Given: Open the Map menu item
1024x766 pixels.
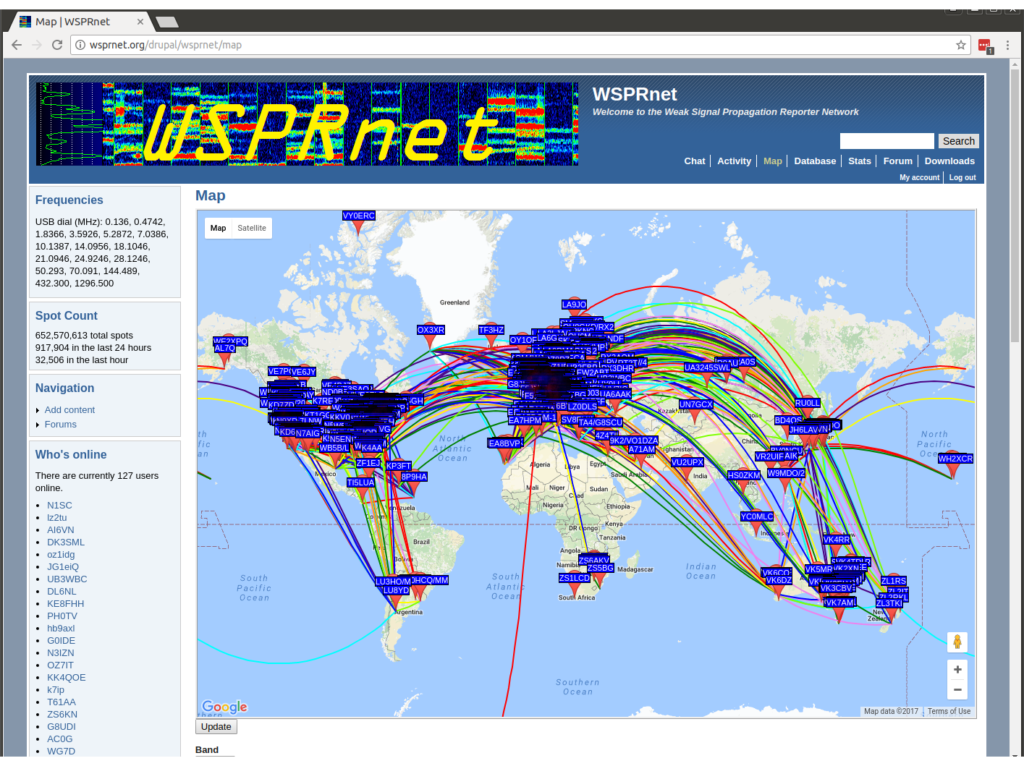Looking at the screenshot, I should click(x=773, y=161).
